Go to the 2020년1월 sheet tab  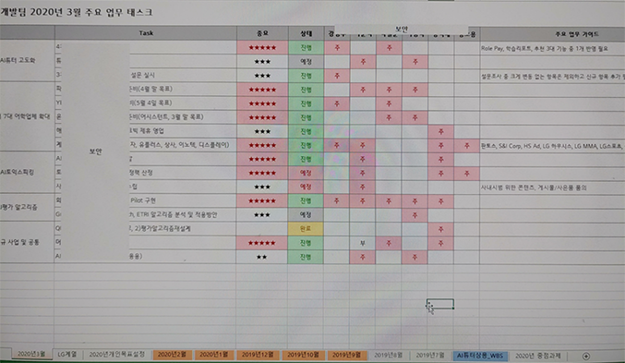[x=214, y=355]
